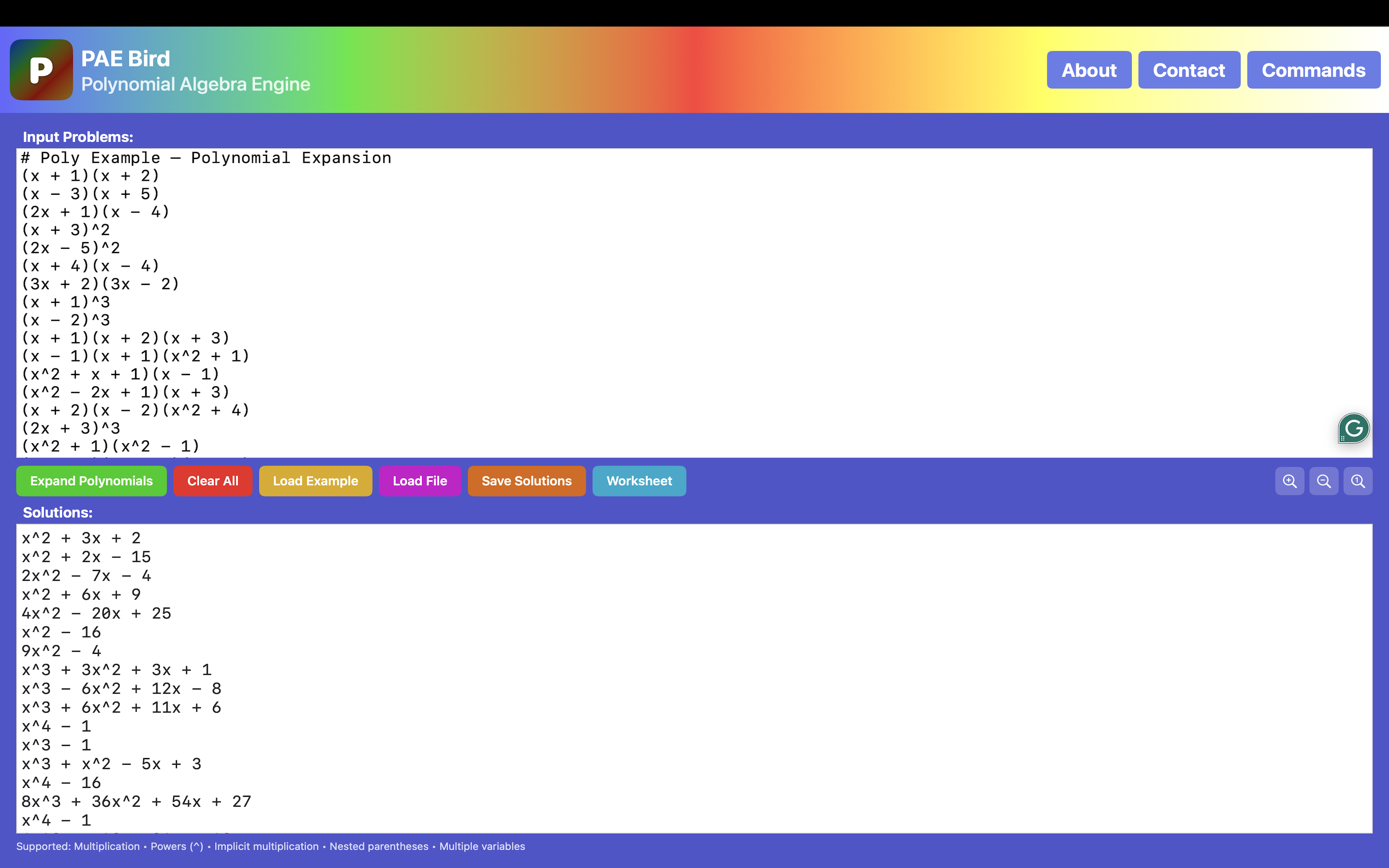Click the input line '(x^2 + 1)(x^2 - 1)'

point(110,447)
